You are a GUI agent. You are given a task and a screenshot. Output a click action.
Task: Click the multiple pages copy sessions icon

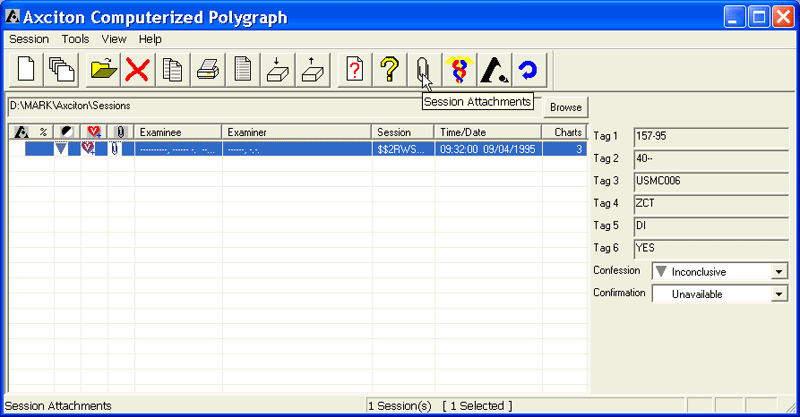point(61,69)
